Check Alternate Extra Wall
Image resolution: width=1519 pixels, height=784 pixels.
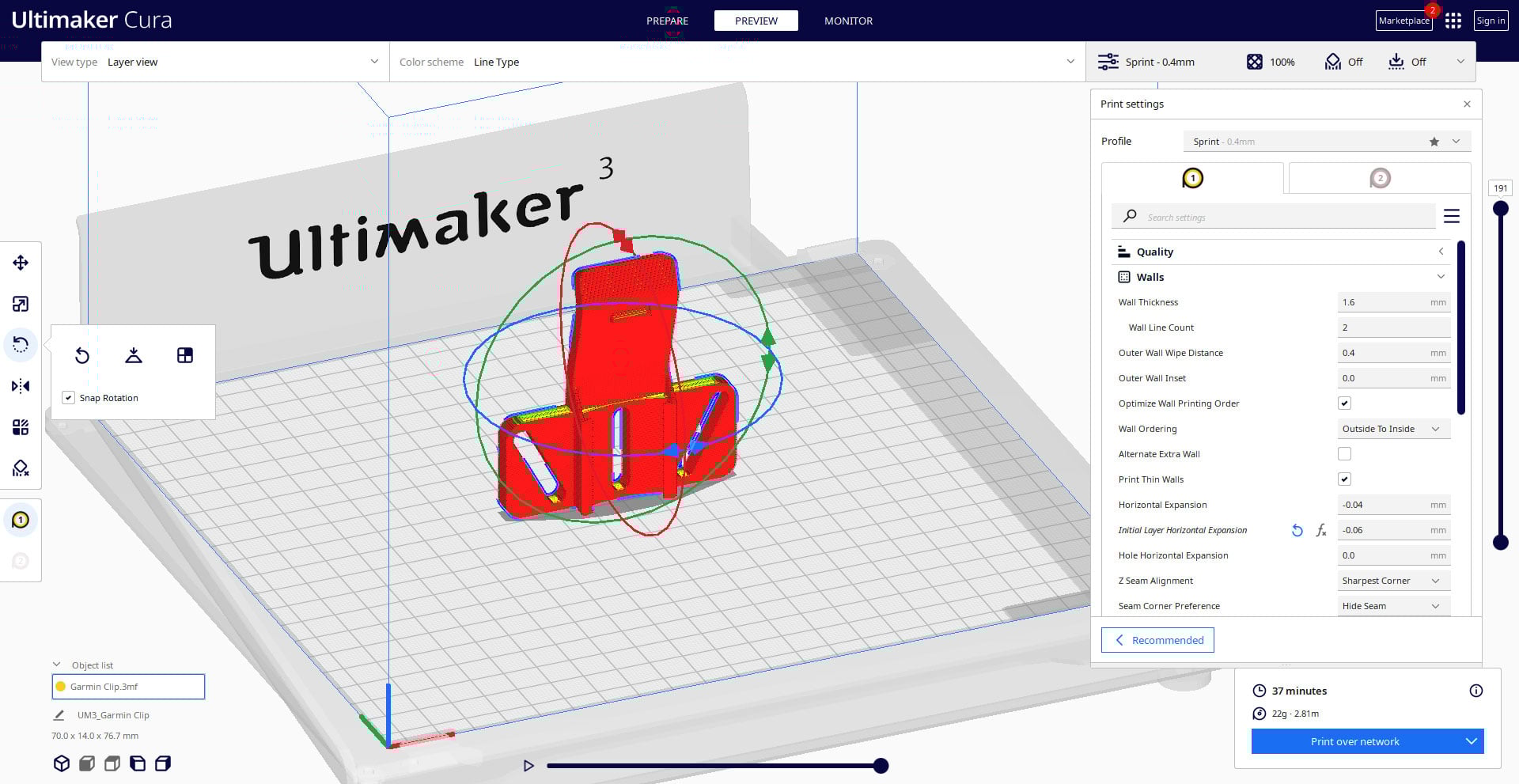[1344, 453]
